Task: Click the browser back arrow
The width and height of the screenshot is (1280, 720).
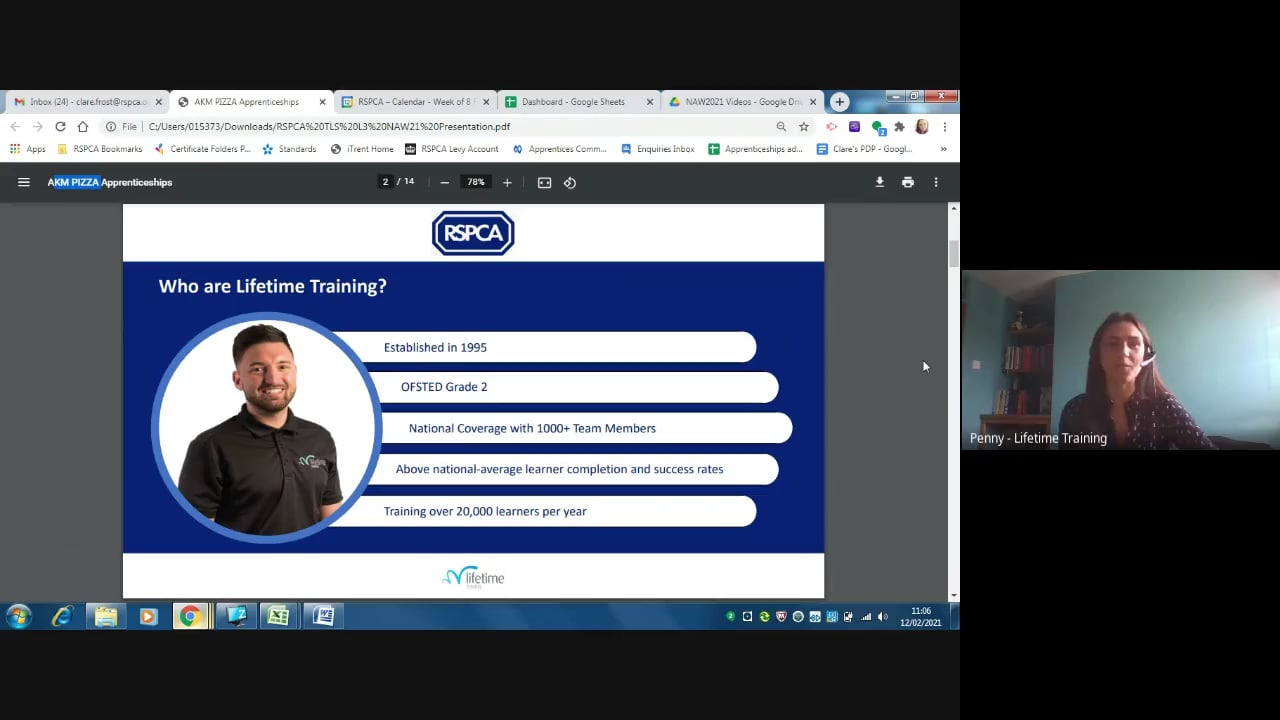Action: pos(15,127)
